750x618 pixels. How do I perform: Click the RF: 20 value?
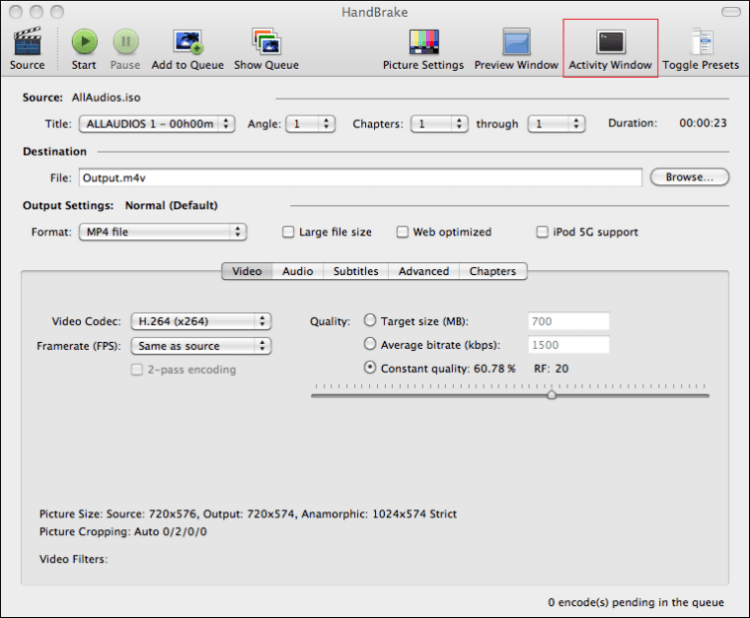551,369
